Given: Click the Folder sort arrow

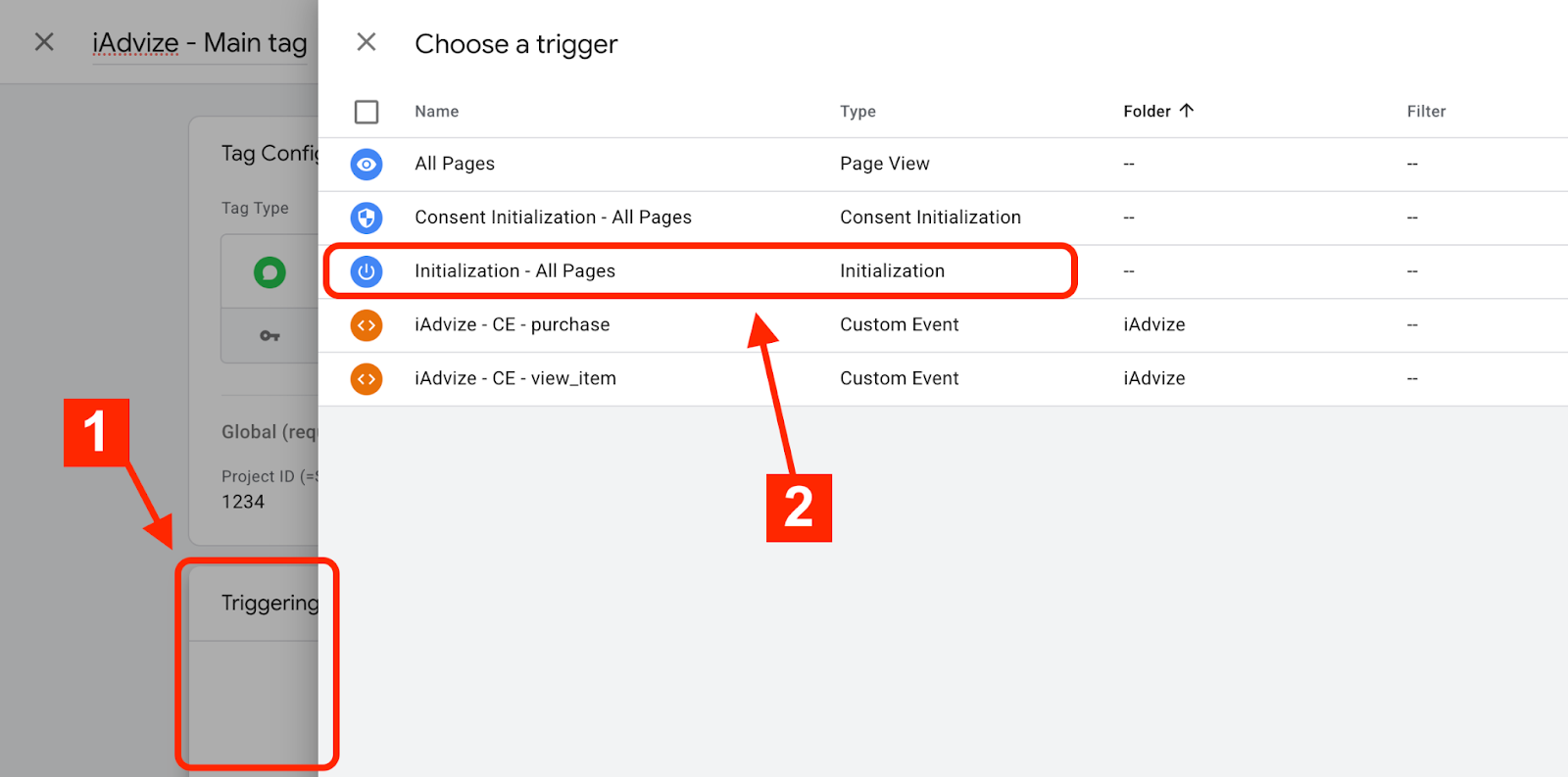Looking at the screenshot, I should pyautogui.click(x=1187, y=111).
